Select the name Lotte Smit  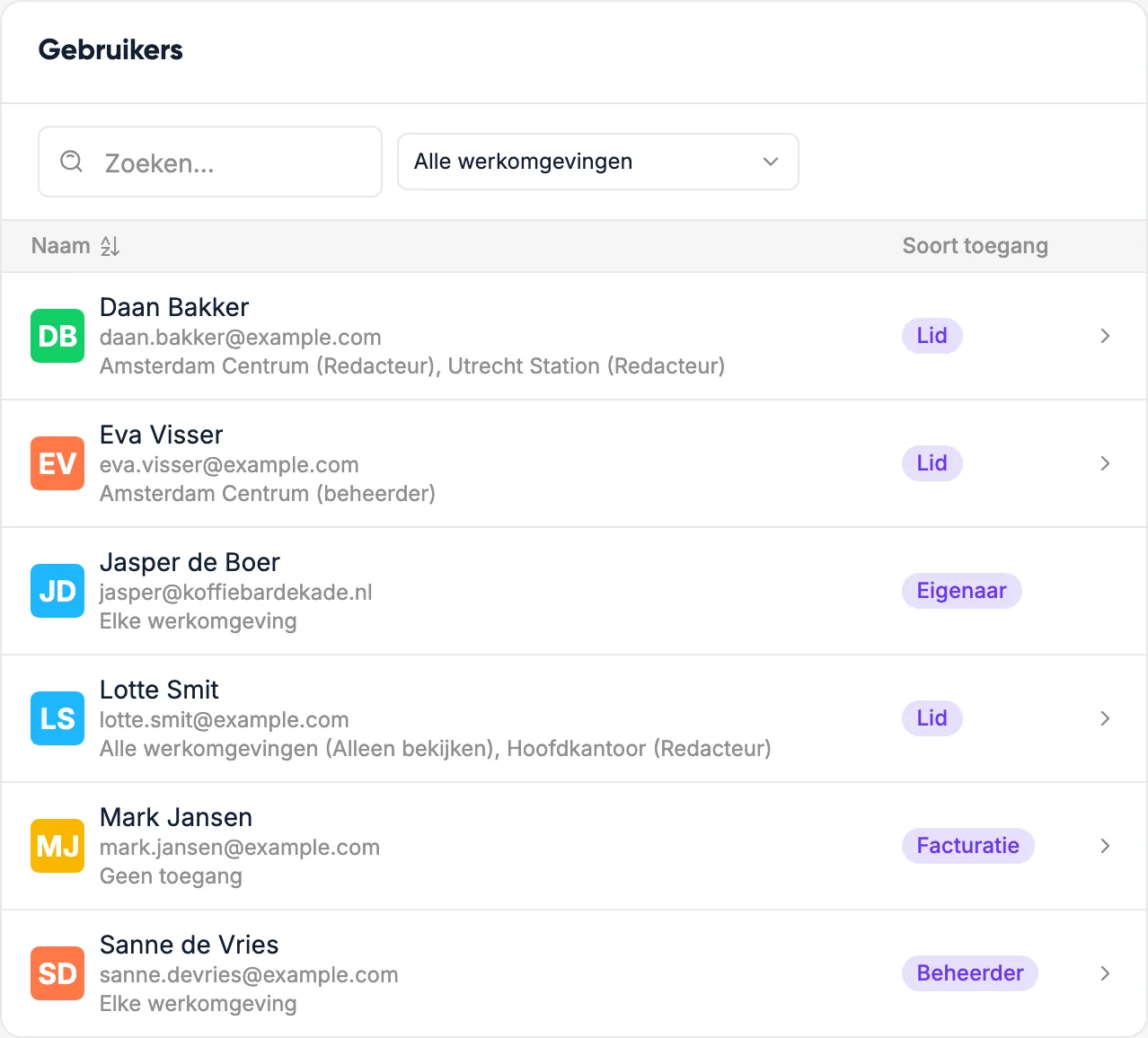click(x=159, y=690)
